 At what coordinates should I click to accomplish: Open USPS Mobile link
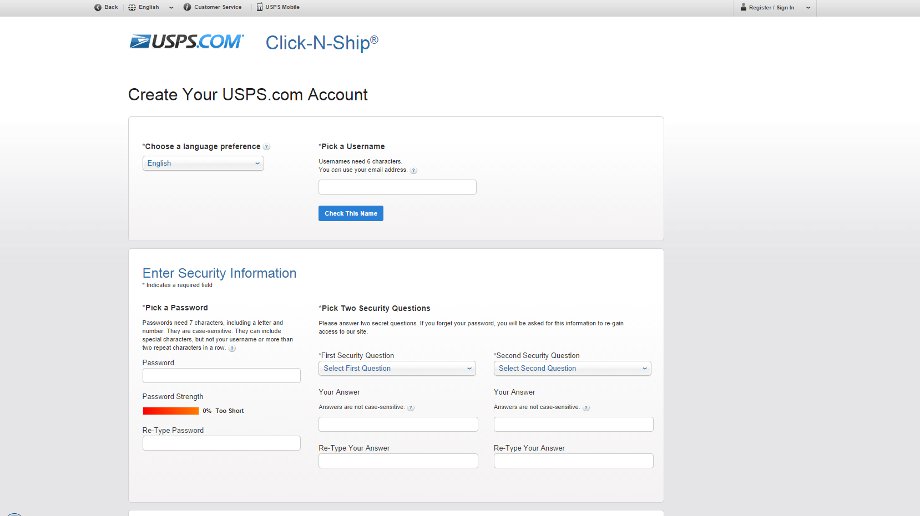click(x=282, y=7)
